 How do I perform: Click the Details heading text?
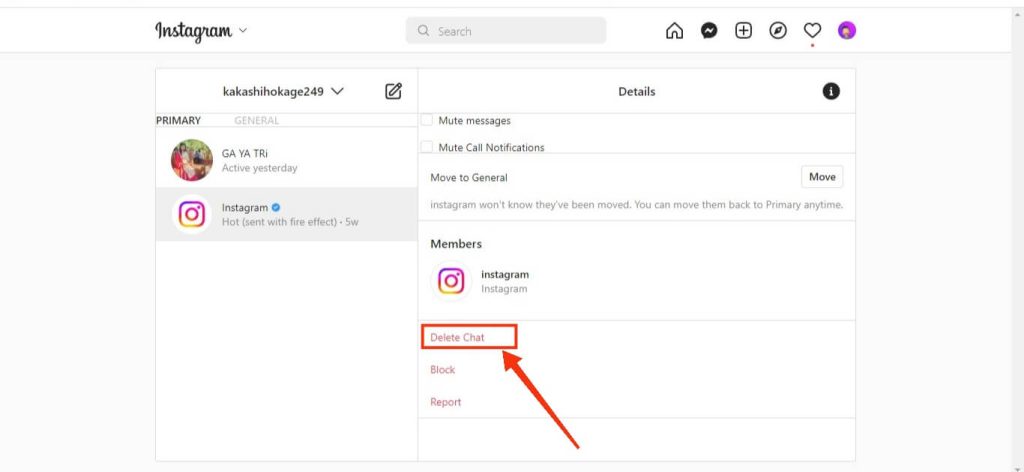(637, 91)
